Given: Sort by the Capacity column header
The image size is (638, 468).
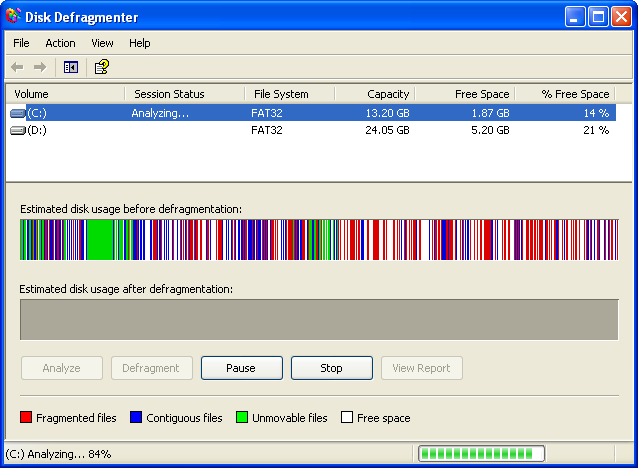Looking at the screenshot, I should (375, 94).
